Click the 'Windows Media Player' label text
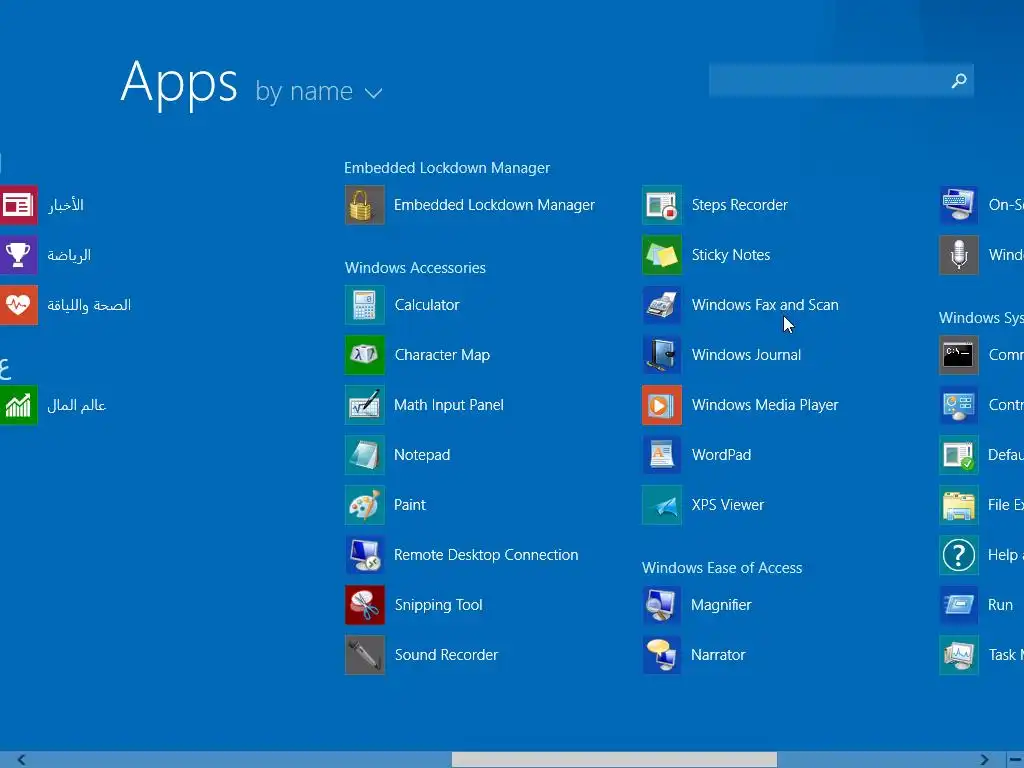The image size is (1024, 768). pos(765,405)
